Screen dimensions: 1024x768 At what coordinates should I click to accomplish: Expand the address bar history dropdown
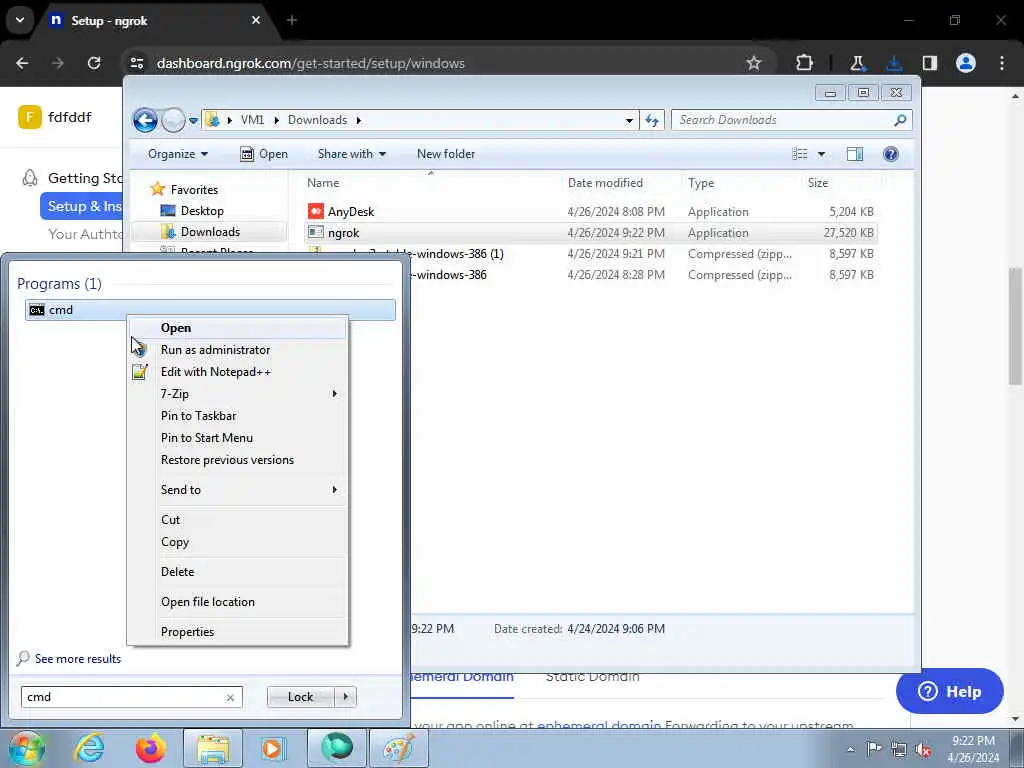629,120
